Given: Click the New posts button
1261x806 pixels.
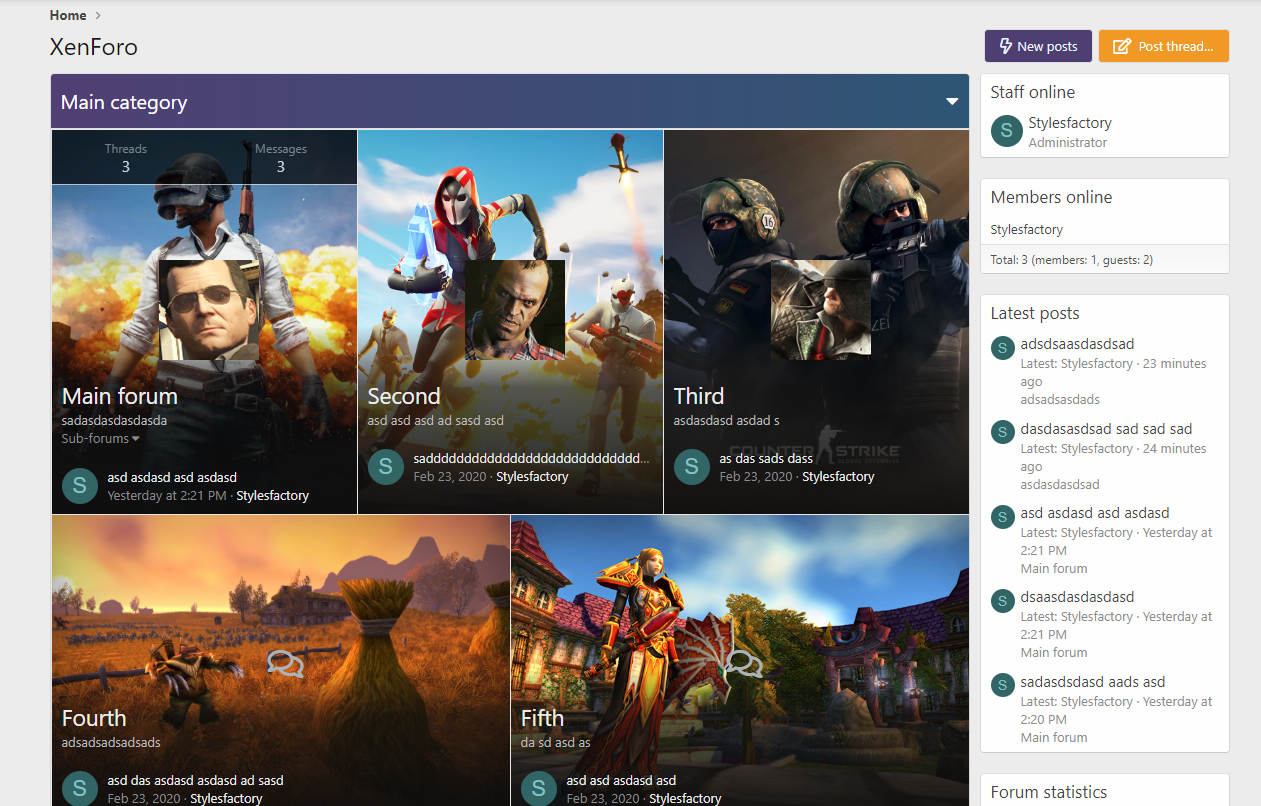Looking at the screenshot, I should pos(1036,46).
